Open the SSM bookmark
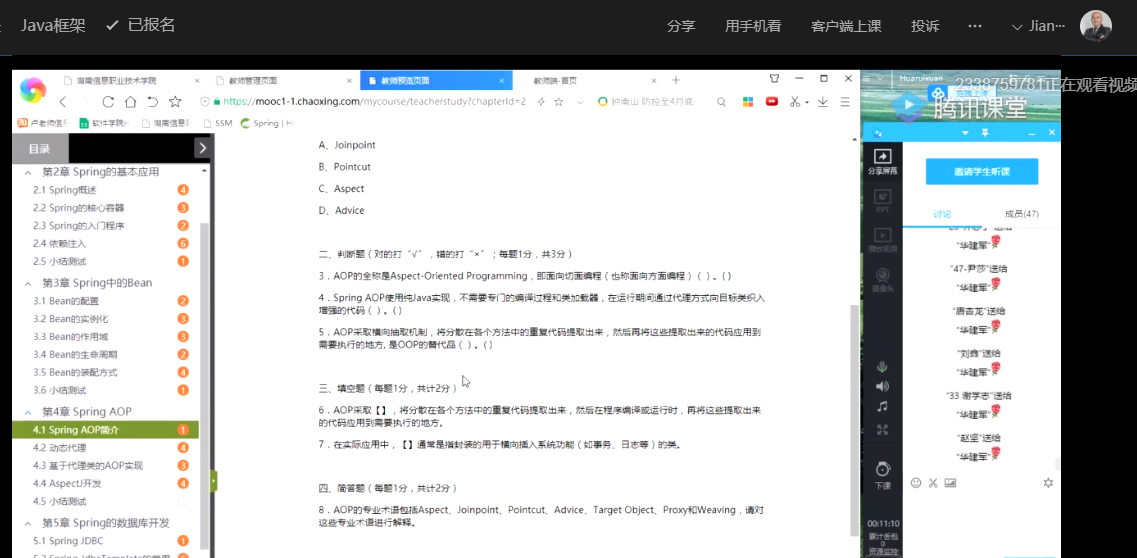Image resolution: width=1137 pixels, height=558 pixels. tap(218, 123)
